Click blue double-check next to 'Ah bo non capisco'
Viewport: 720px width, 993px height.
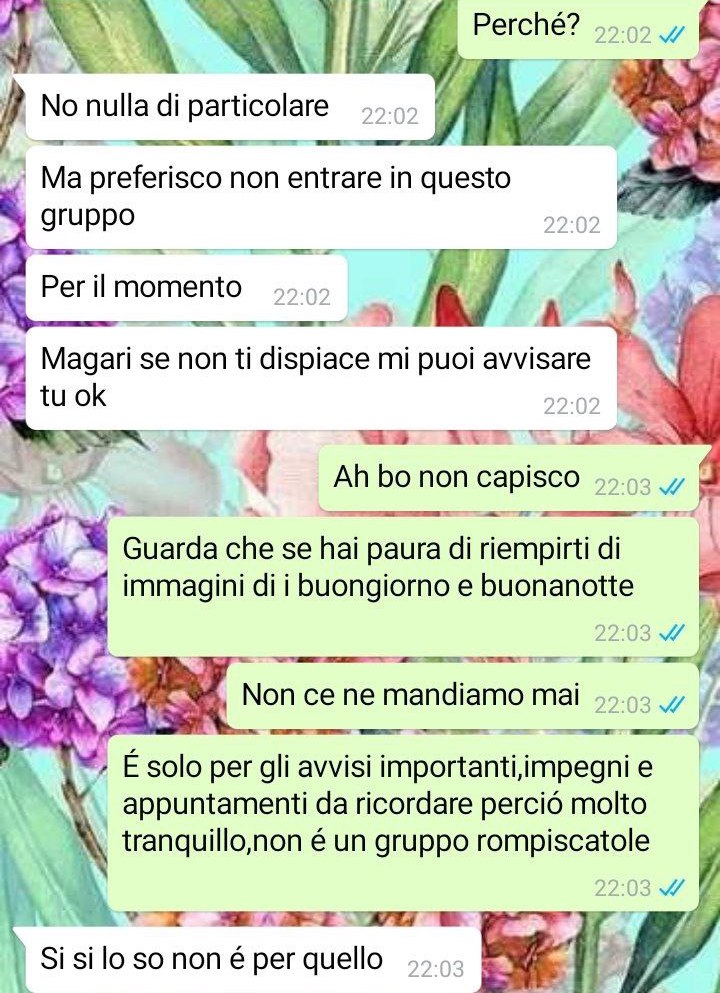(671, 487)
